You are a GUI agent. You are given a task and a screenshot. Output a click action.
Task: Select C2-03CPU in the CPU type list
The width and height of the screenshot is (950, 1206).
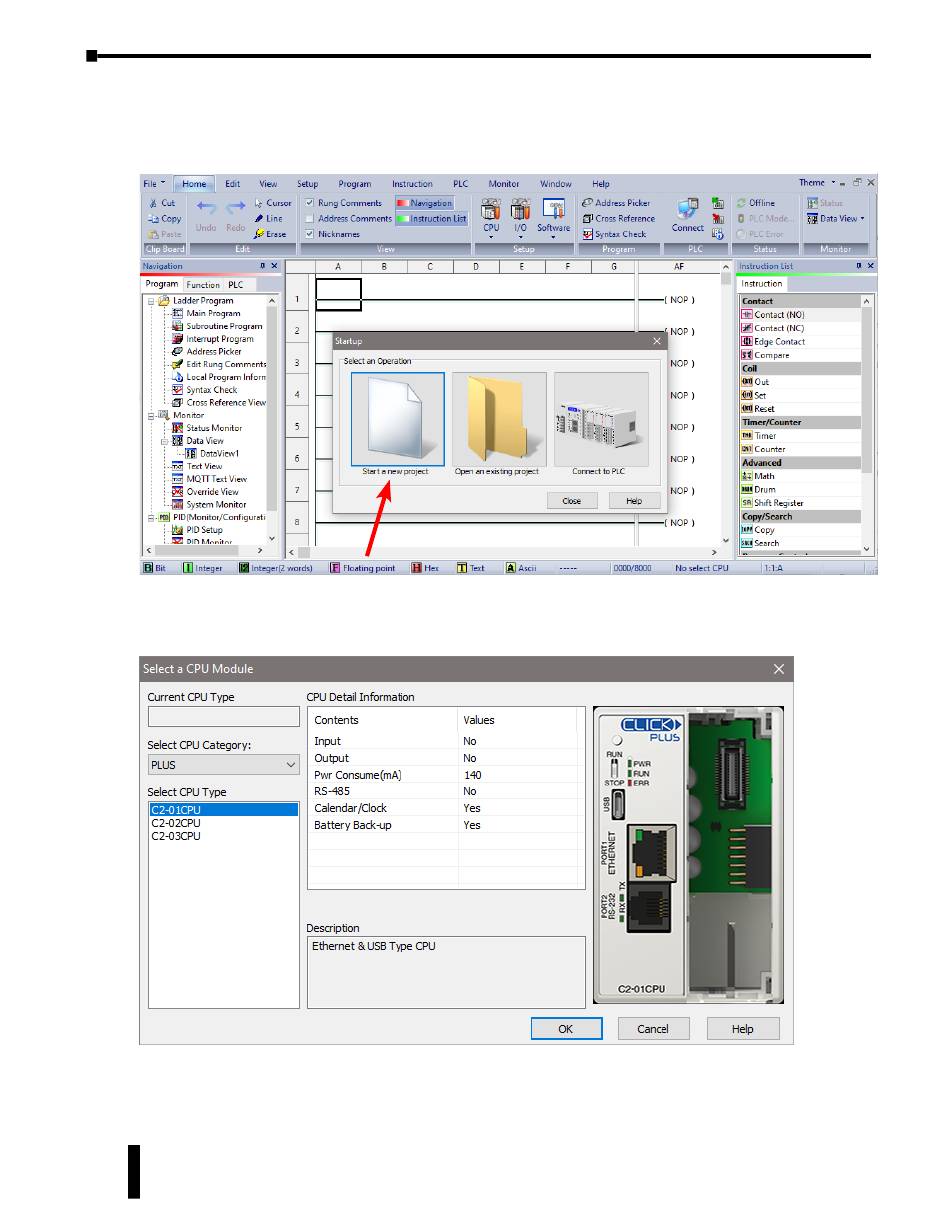click(223, 836)
